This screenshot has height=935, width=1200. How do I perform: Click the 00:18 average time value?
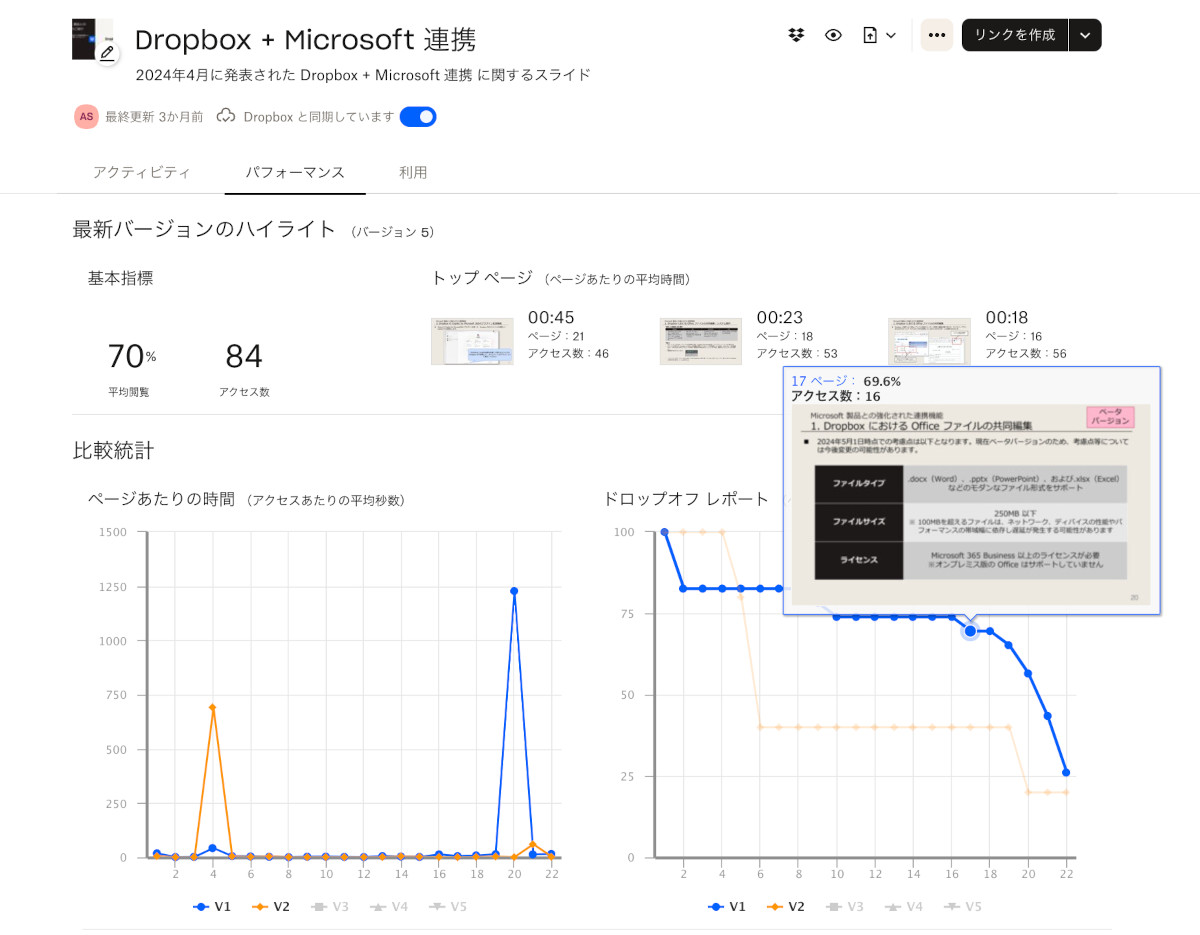coord(1007,318)
